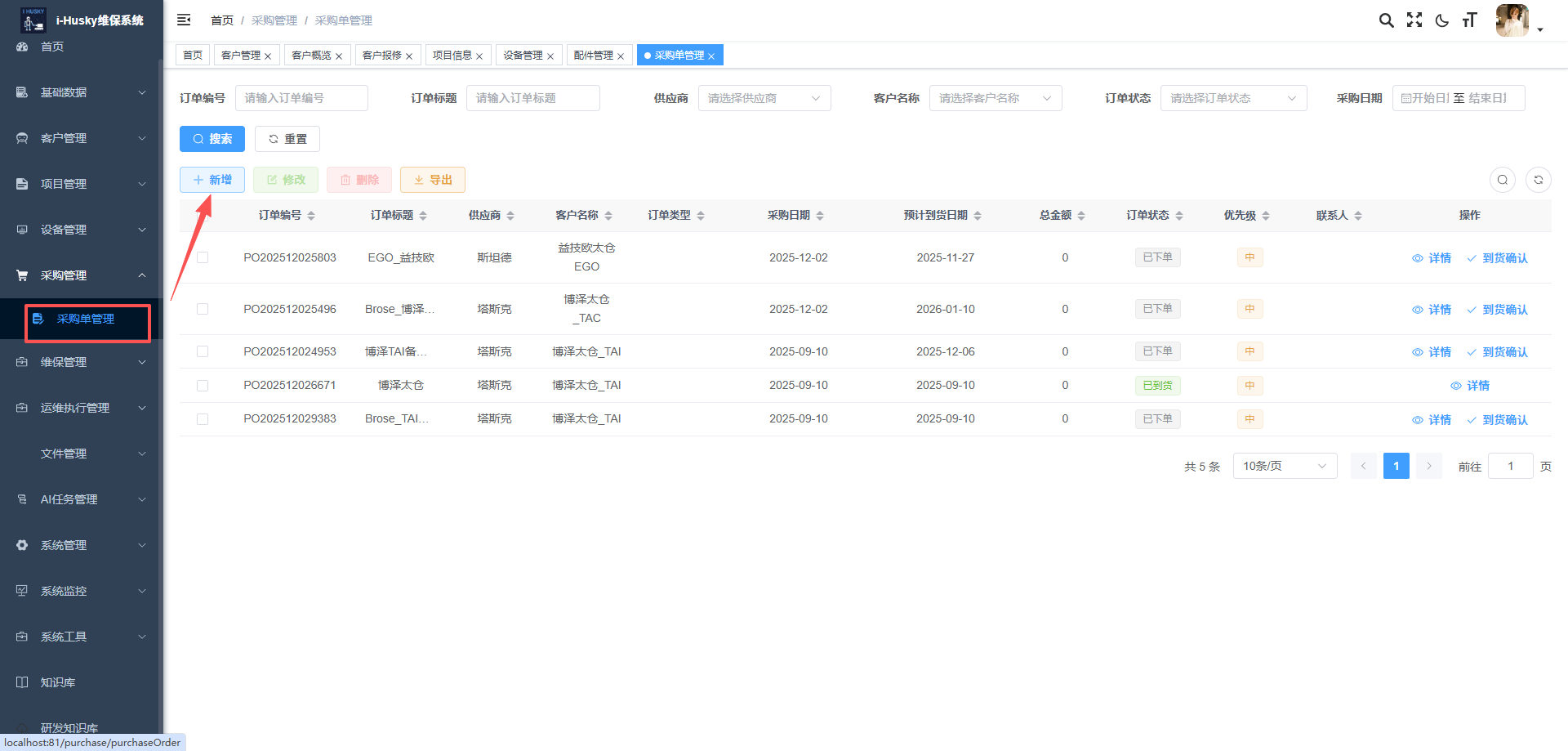The height and width of the screenshot is (751, 1568).
Task: Open the header search magnifier icon
Action: coord(1386,20)
